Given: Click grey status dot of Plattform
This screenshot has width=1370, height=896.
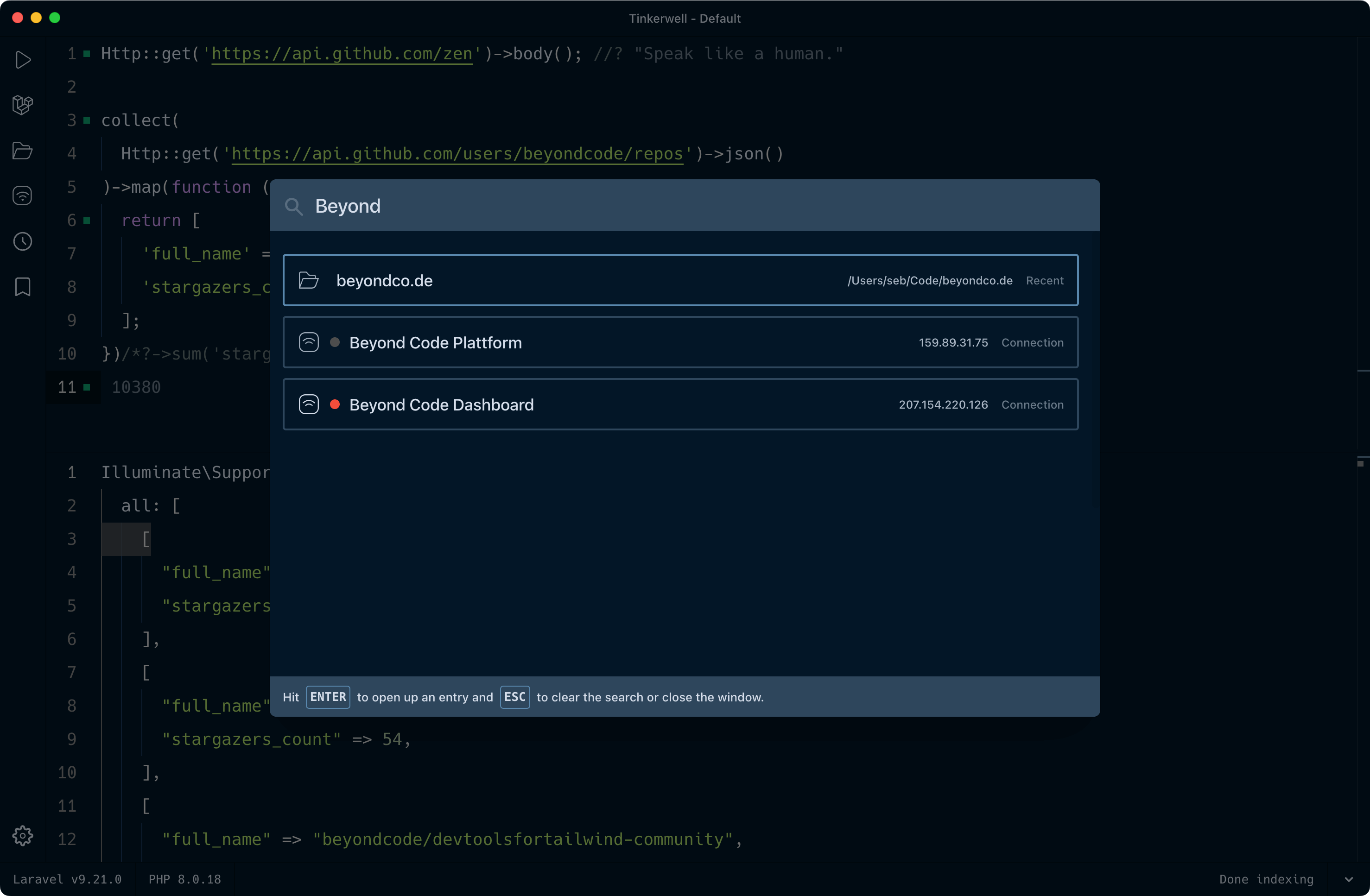Looking at the screenshot, I should 335,342.
